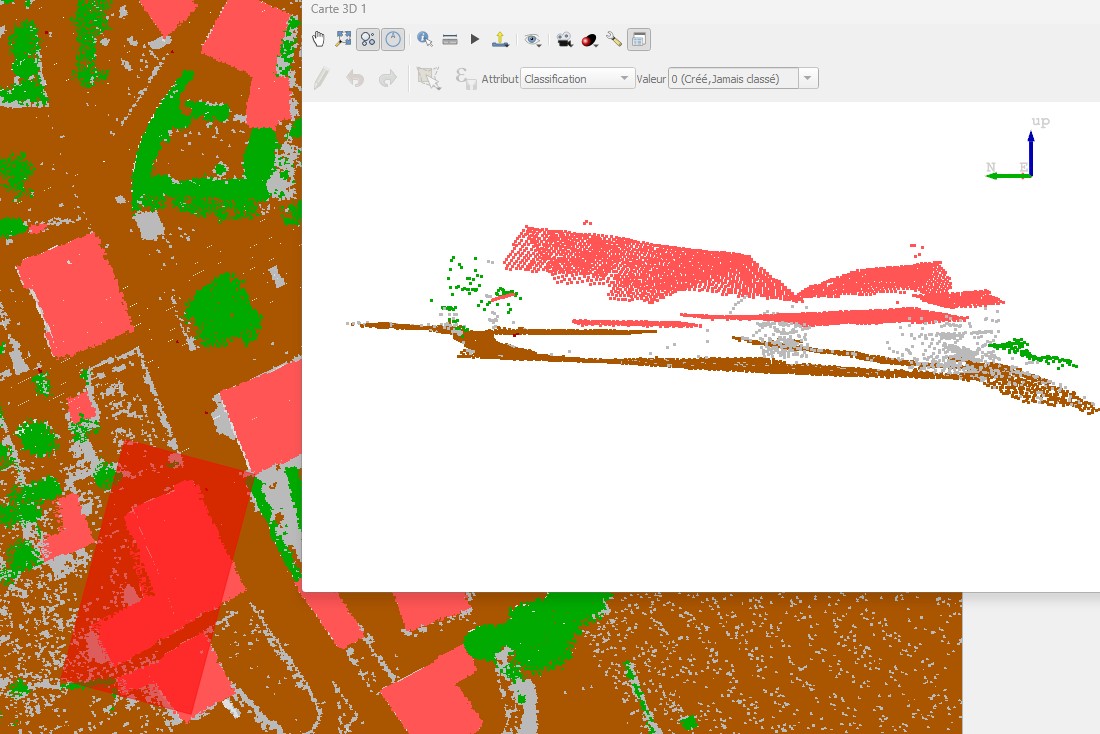Open the camera control menu icon
Viewport: 1100px width, 734px height.
[x=565, y=39]
